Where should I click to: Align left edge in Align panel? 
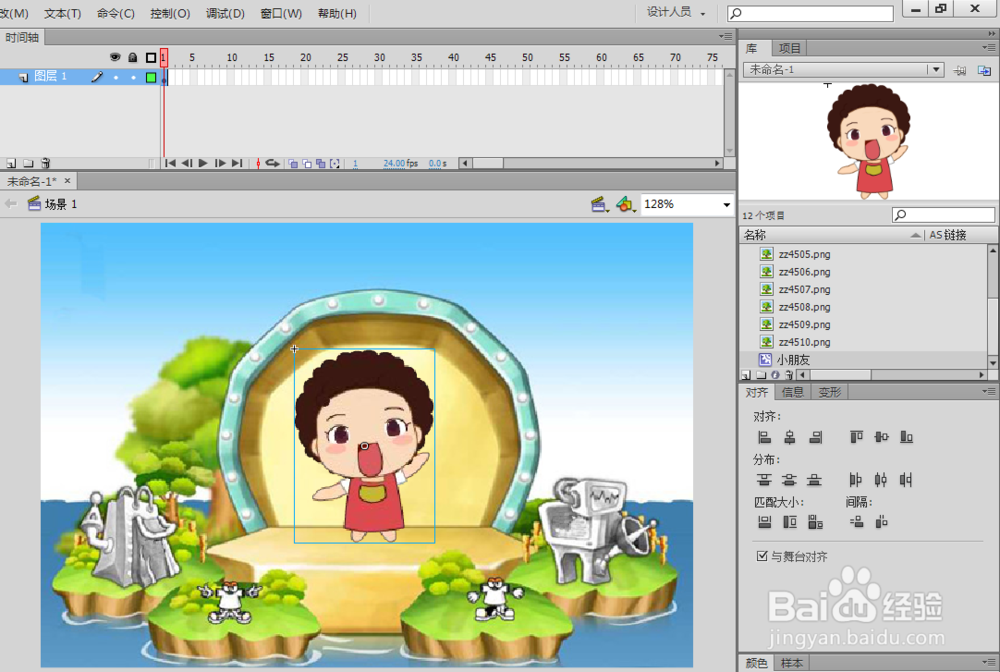764,437
